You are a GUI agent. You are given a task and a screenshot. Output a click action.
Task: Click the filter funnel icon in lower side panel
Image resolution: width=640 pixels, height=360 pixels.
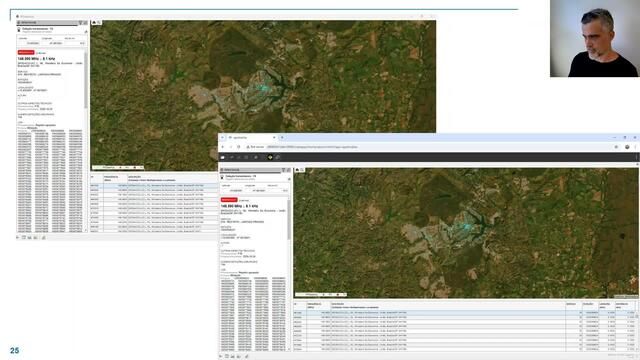click(284, 170)
